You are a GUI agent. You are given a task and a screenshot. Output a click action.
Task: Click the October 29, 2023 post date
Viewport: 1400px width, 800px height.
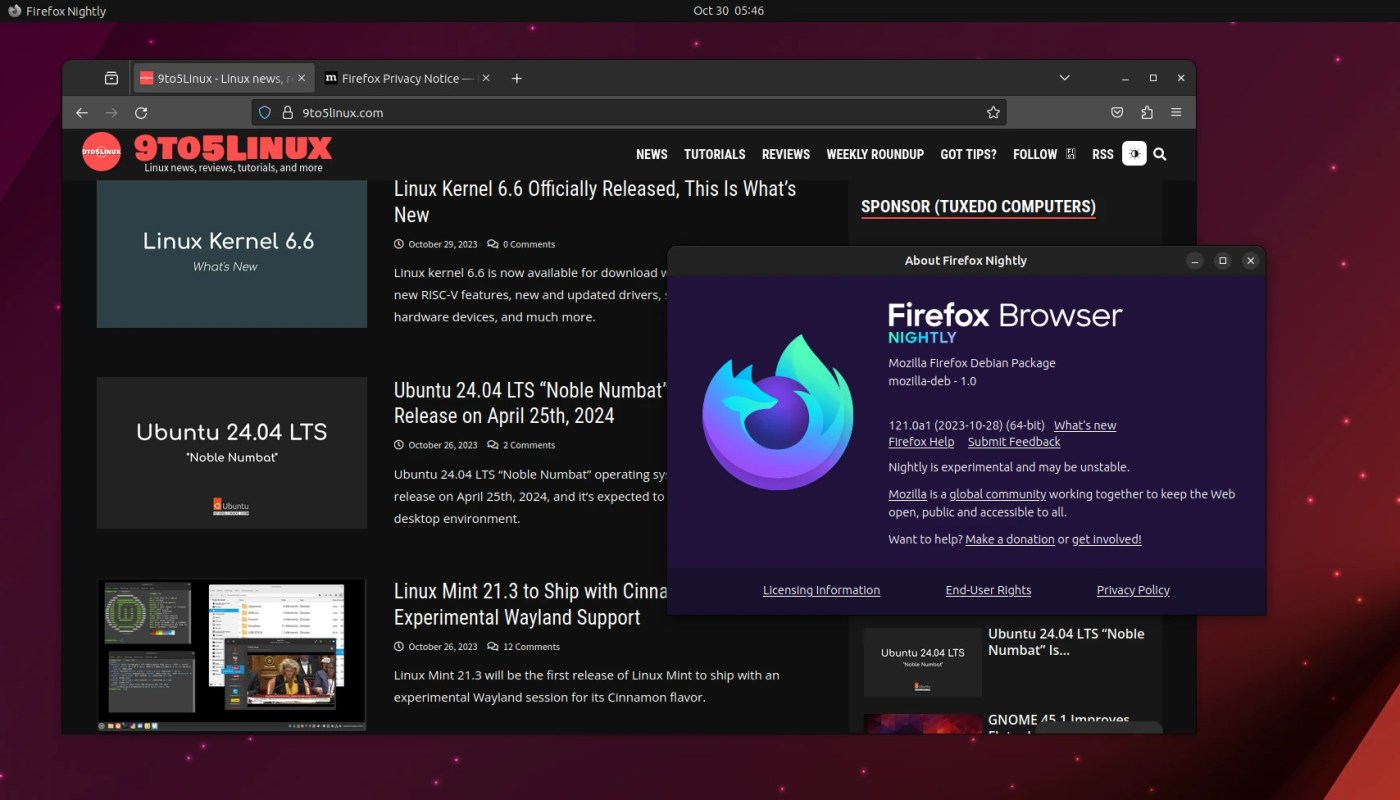[443, 244]
